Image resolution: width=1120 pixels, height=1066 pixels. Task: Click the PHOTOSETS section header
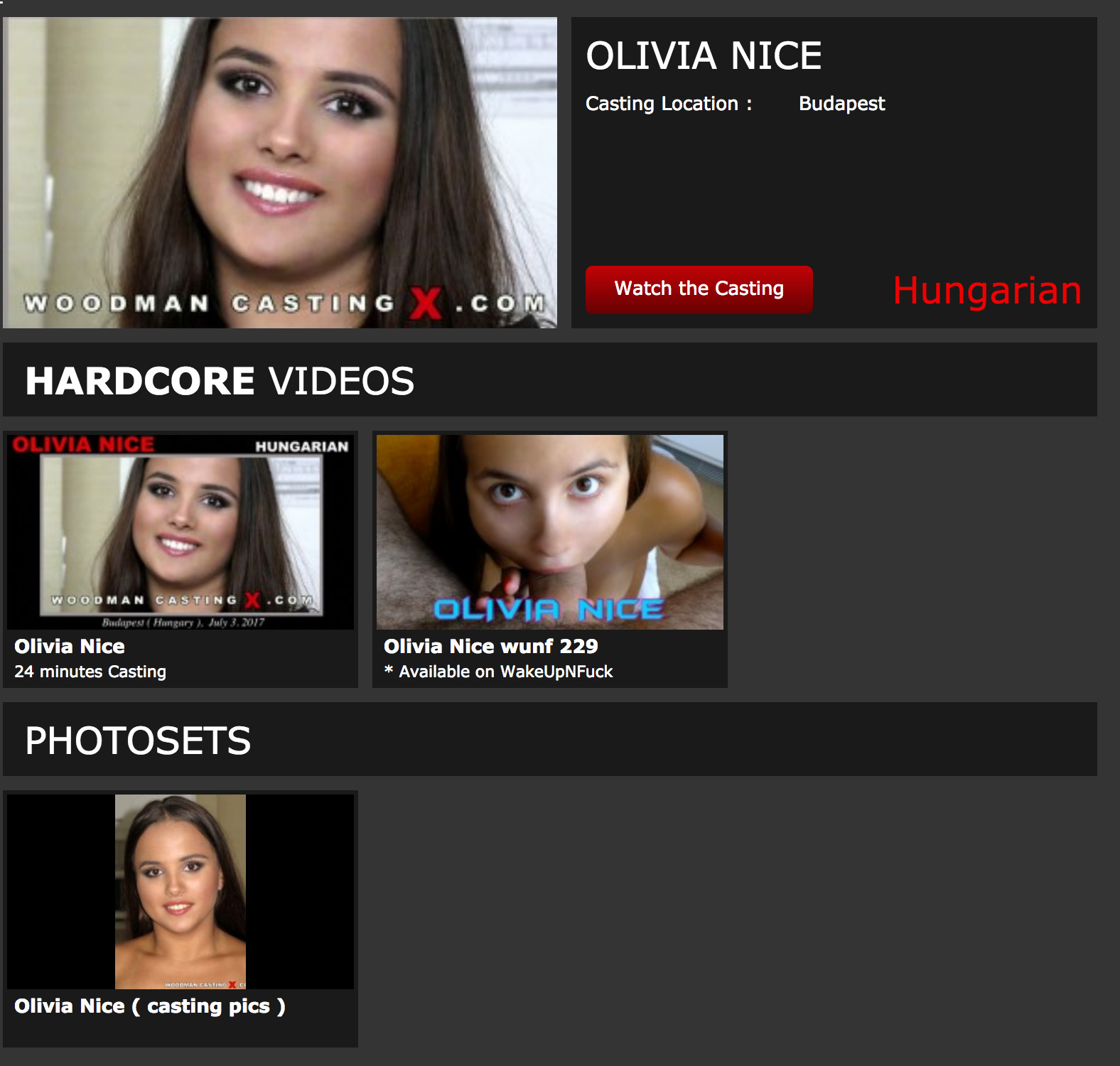click(138, 741)
